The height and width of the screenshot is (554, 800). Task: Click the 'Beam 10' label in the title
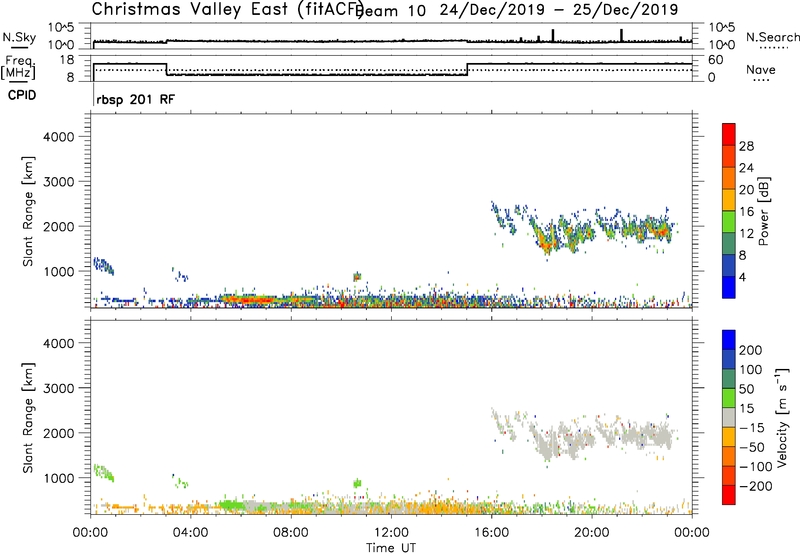tap(393, 11)
